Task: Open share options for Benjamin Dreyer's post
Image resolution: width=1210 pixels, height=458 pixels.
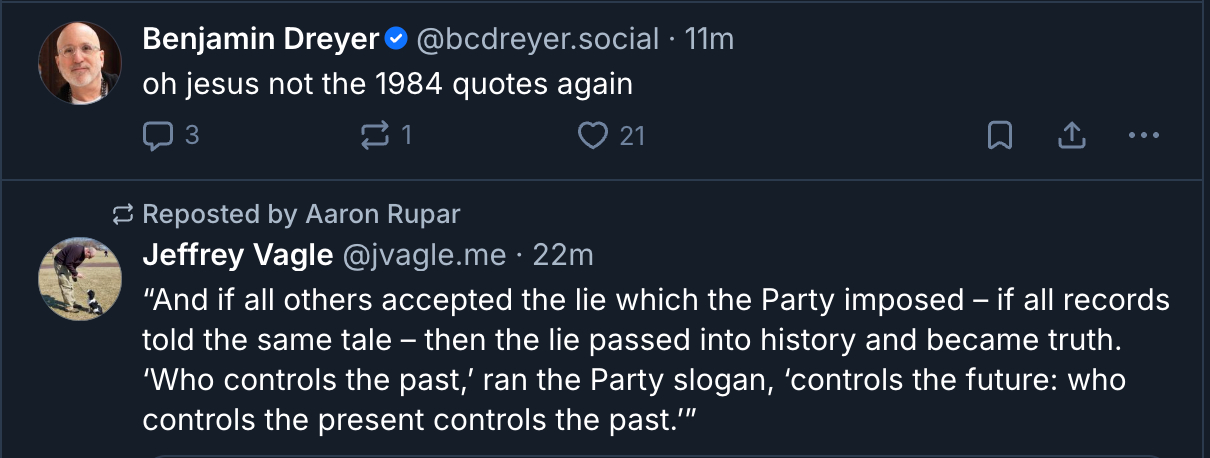Action: 1071,135
